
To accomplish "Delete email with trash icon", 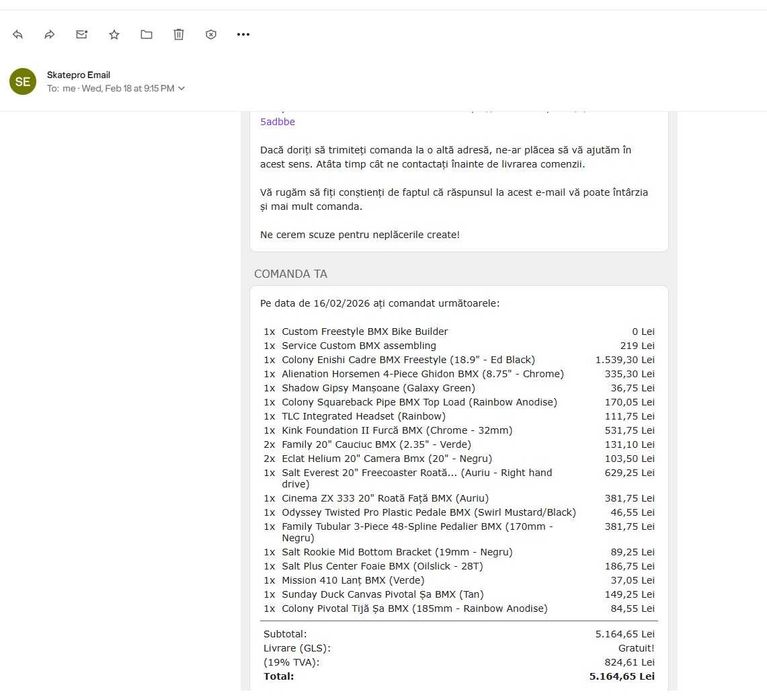I will pos(179,34).
